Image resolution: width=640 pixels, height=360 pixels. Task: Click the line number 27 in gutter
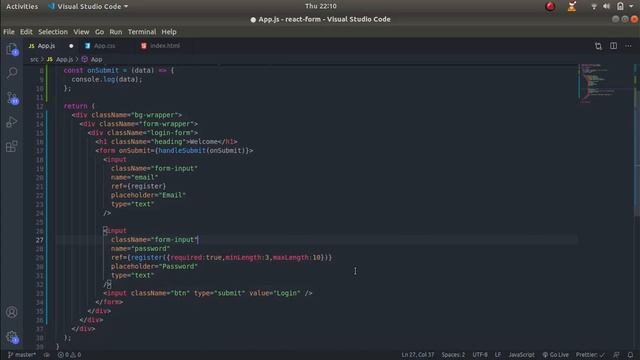(x=39, y=240)
